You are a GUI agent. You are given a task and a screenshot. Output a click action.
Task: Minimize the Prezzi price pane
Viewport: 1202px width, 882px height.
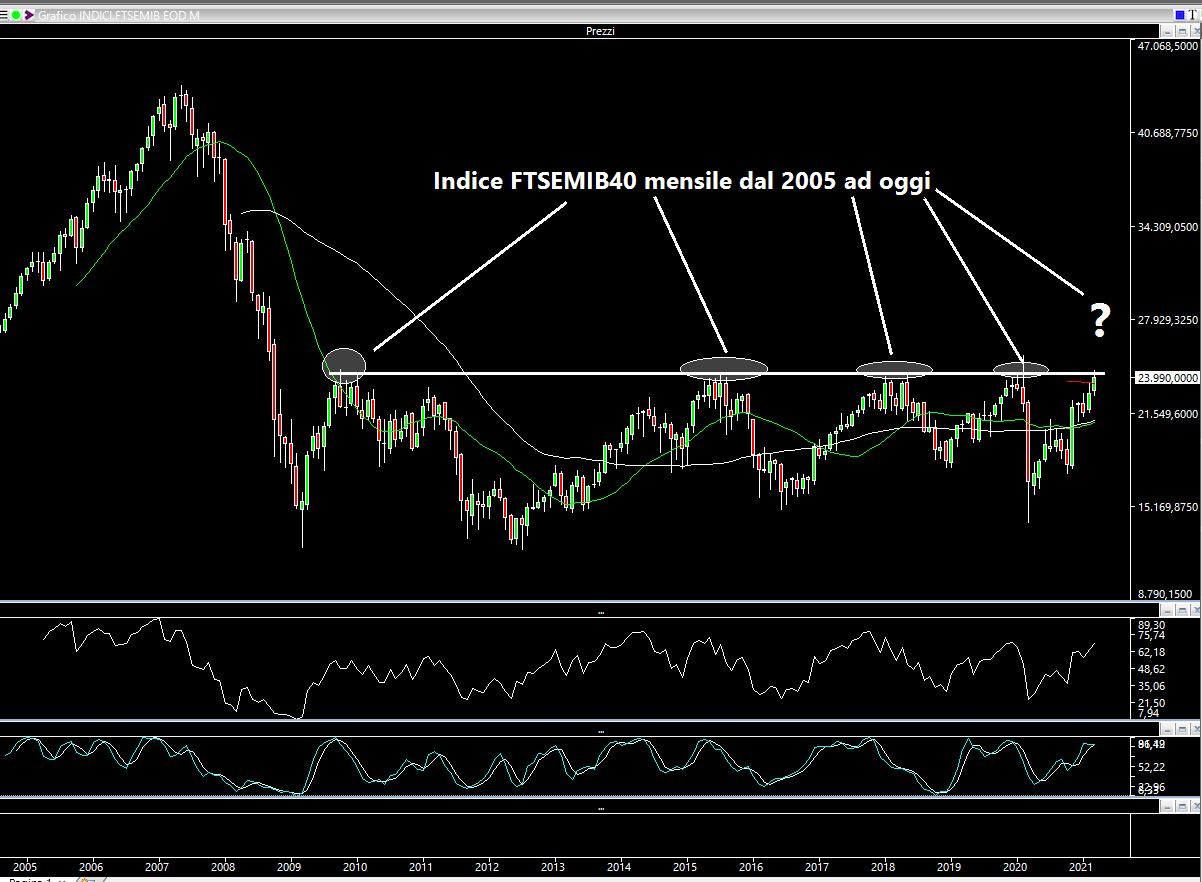(1167, 32)
